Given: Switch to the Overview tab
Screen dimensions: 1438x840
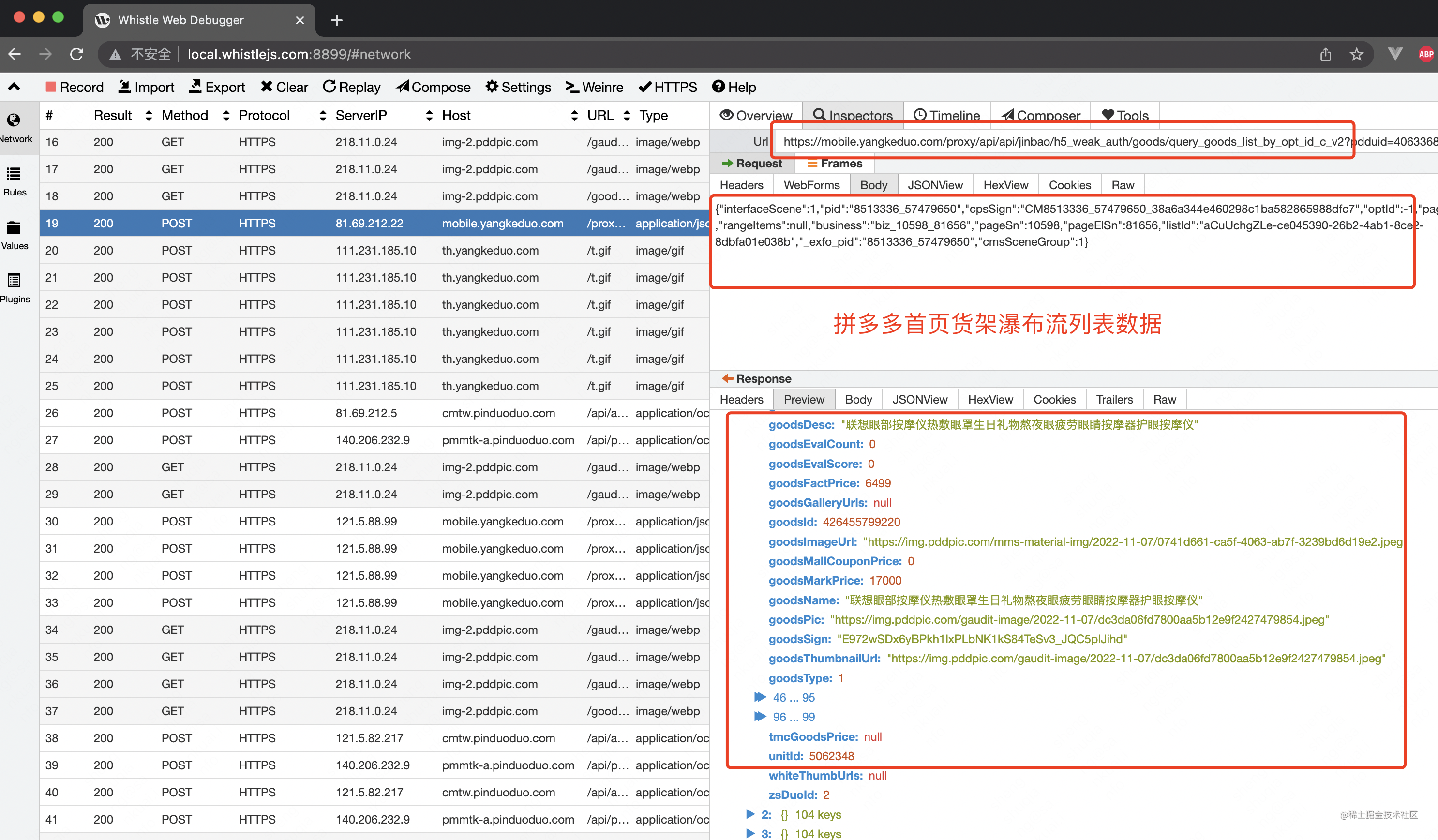Looking at the screenshot, I should pos(756,115).
